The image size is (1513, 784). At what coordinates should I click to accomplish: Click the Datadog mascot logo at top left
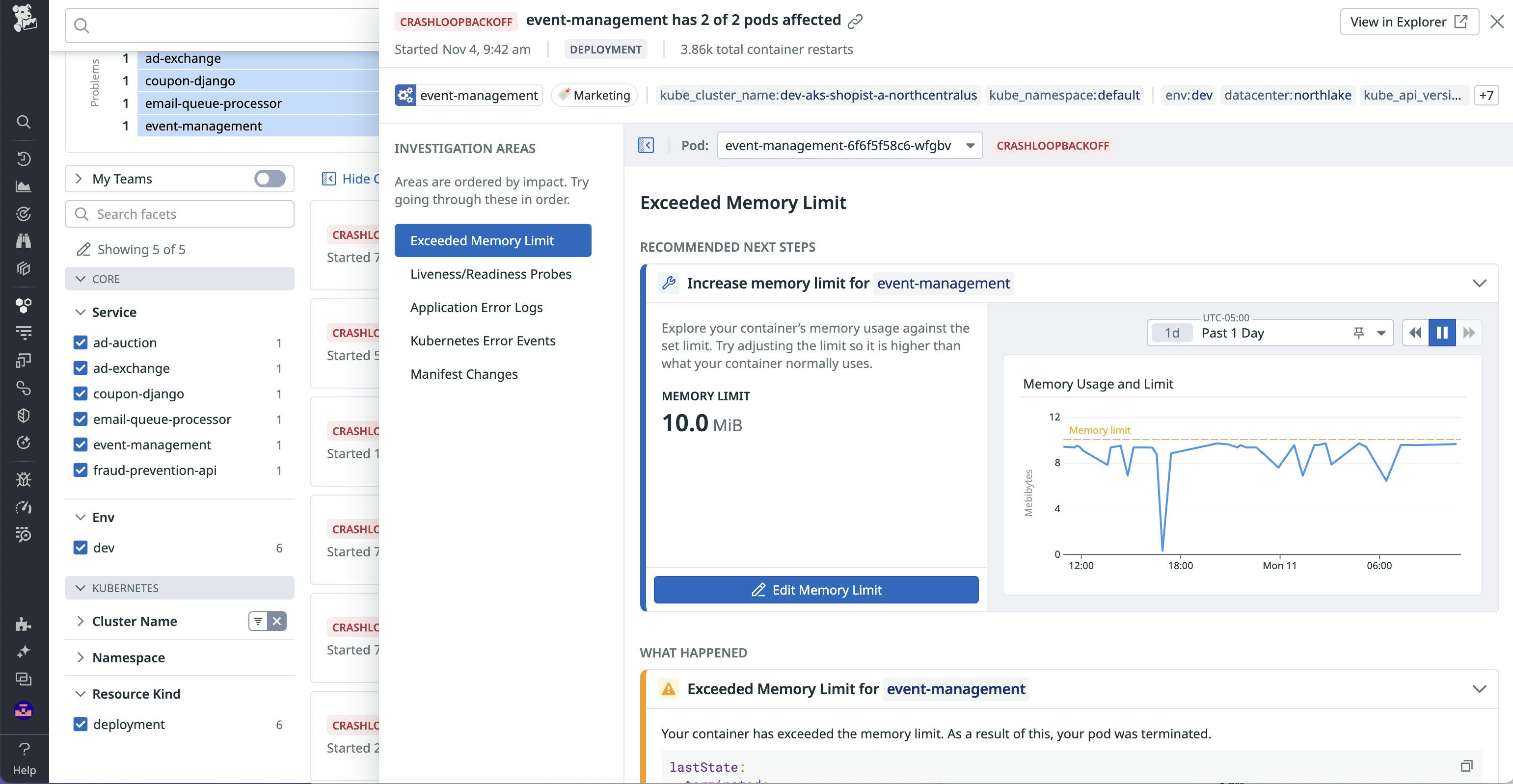coord(25,18)
